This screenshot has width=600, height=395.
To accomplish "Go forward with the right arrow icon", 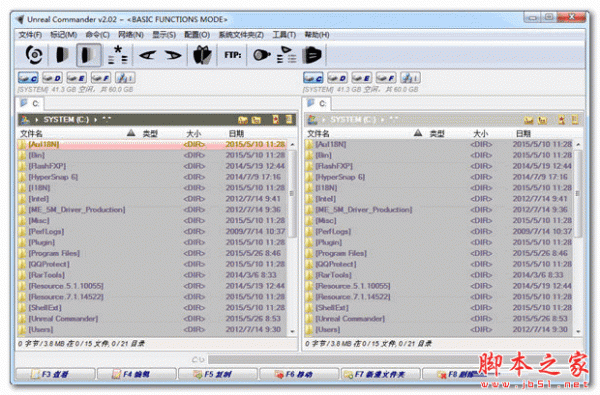I will [x=173, y=55].
